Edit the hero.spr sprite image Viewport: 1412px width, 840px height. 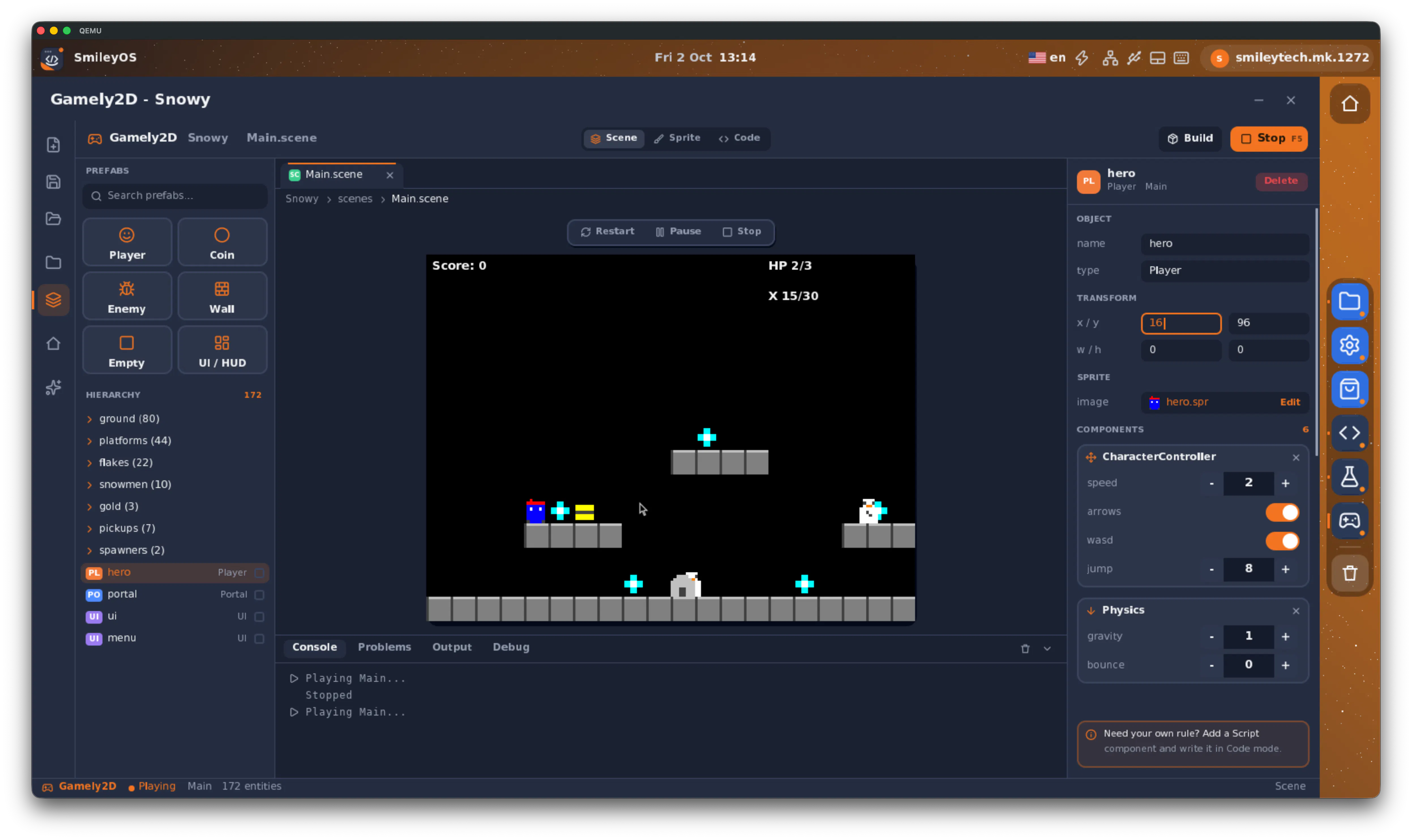click(1290, 402)
